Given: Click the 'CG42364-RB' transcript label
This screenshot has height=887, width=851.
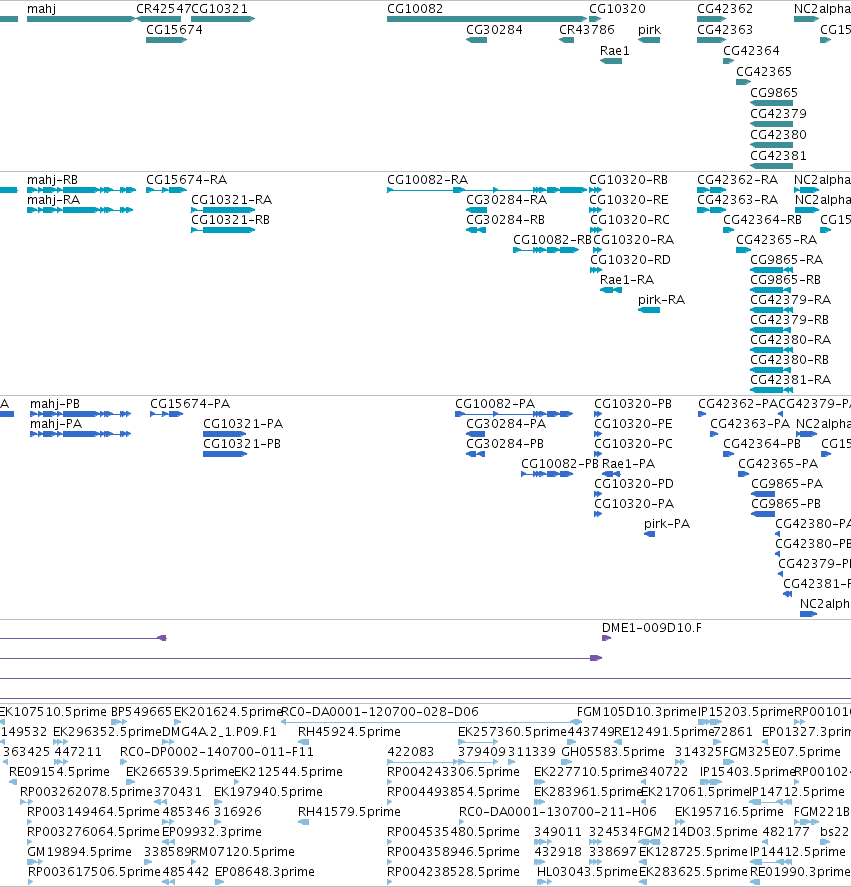Looking at the screenshot, I should click(x=762, y=219).
